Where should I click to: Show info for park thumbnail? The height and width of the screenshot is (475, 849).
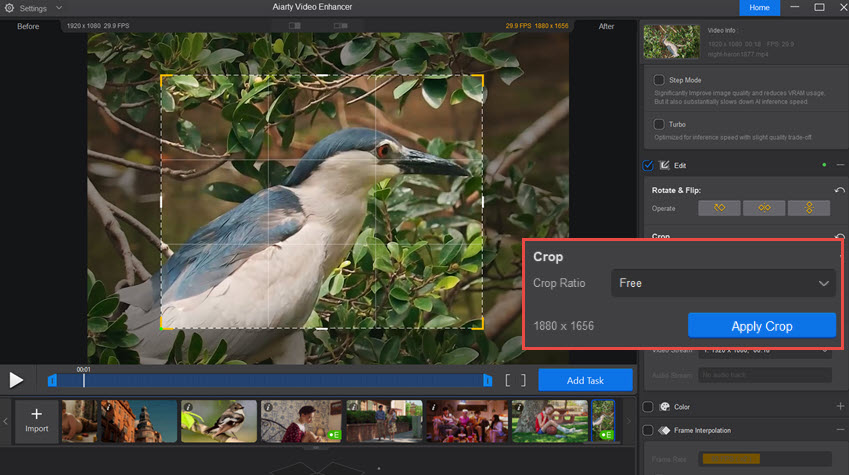pyautogui.click(x=519, y=407)
